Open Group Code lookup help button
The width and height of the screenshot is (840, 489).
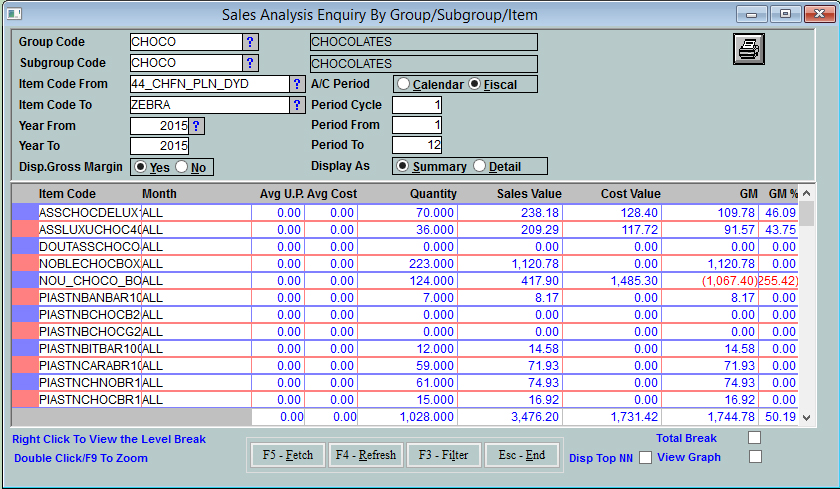(250, 42)
